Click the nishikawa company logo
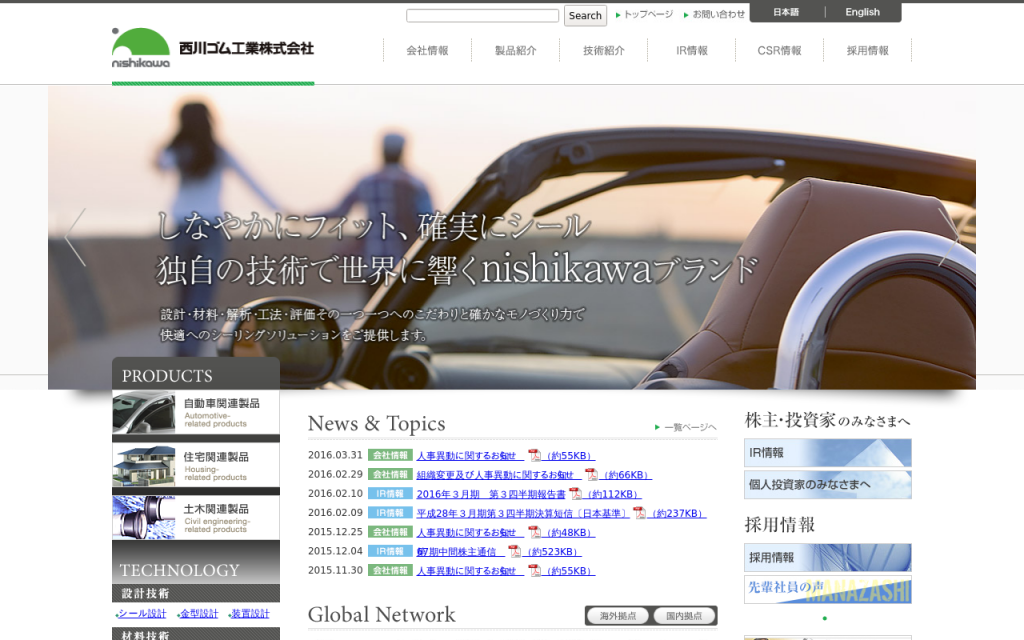This screenshot has height=640, width=1024. (212, 48)
